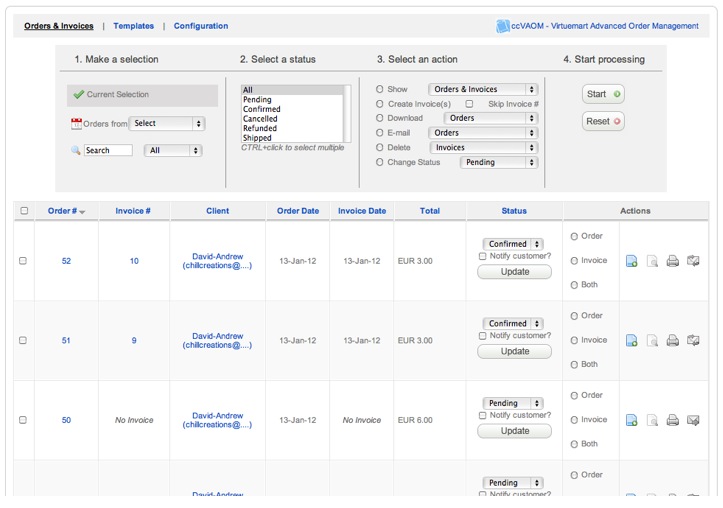Select the Delete action radio button

coord(380,147)
